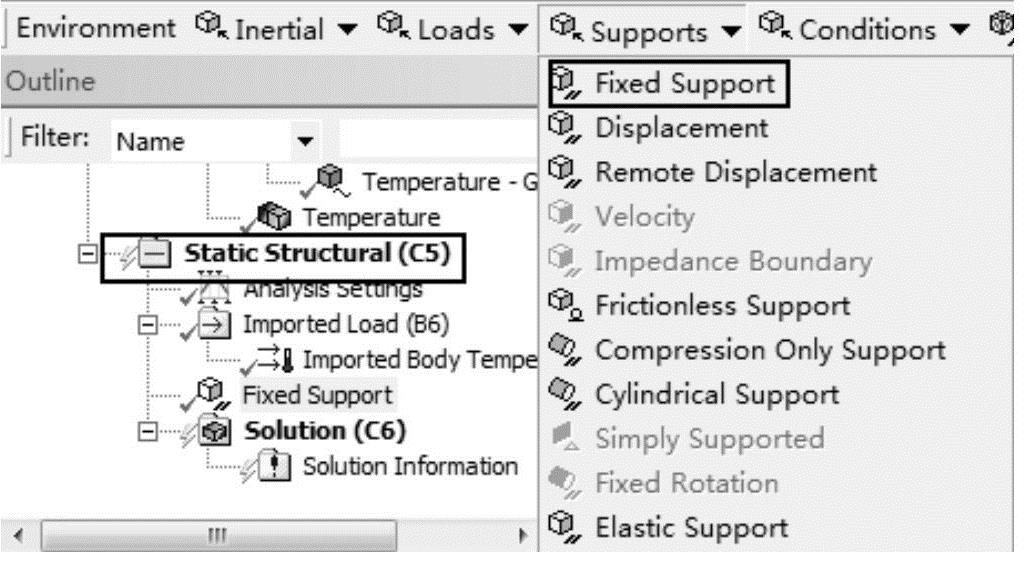The image size is (1026, 562).
Task: Click the Cylindrical Support icon
Action: tap(564, 395)
